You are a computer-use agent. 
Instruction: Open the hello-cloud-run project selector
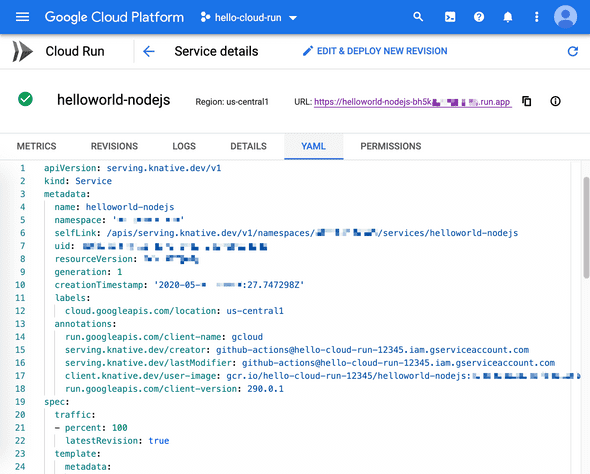coord(249,17)
